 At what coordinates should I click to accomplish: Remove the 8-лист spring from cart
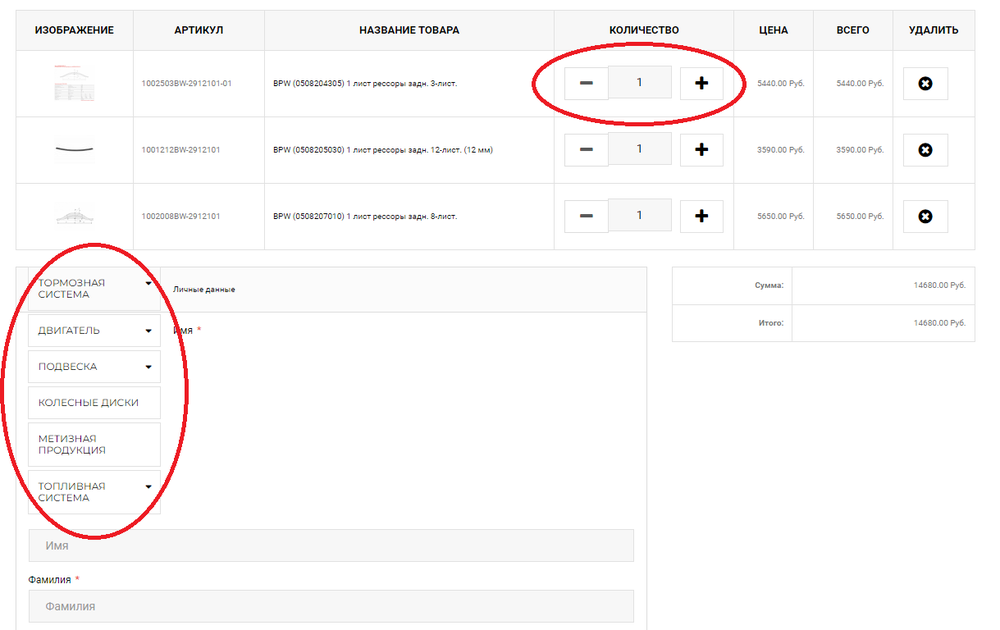(x=925, y=216)
